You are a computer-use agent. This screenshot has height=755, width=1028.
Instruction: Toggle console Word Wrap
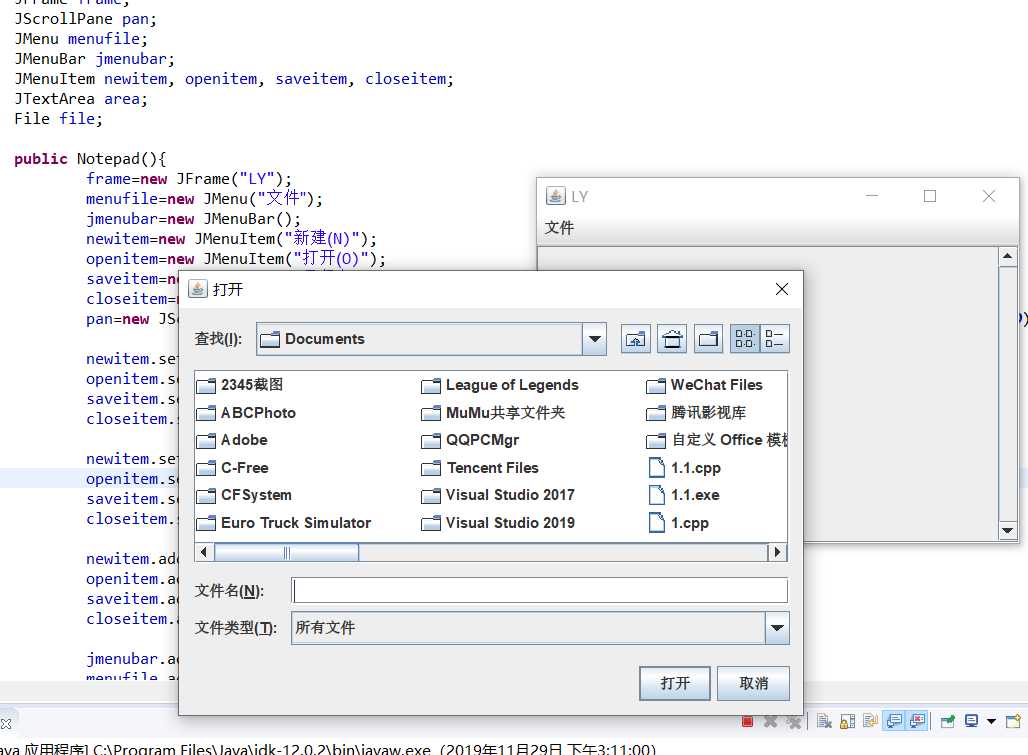[871, 722]
